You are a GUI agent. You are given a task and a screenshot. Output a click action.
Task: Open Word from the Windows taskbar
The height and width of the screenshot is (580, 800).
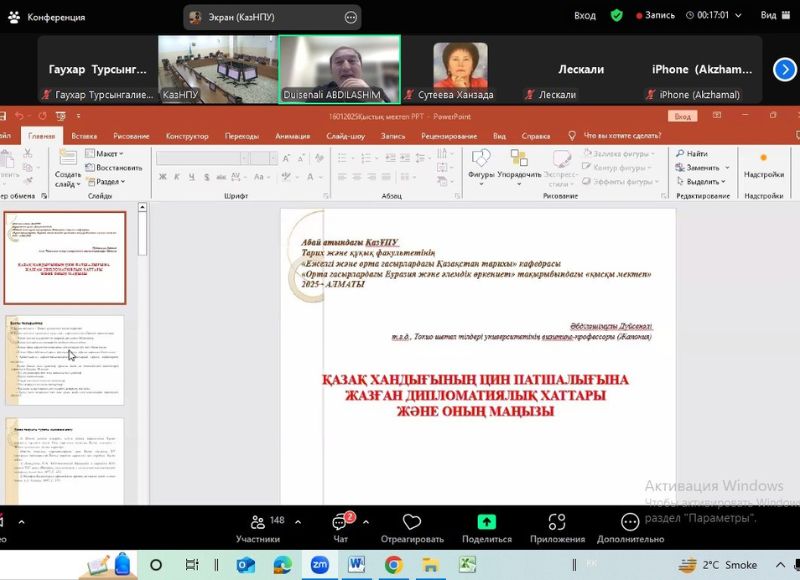[x=356, y=565]
